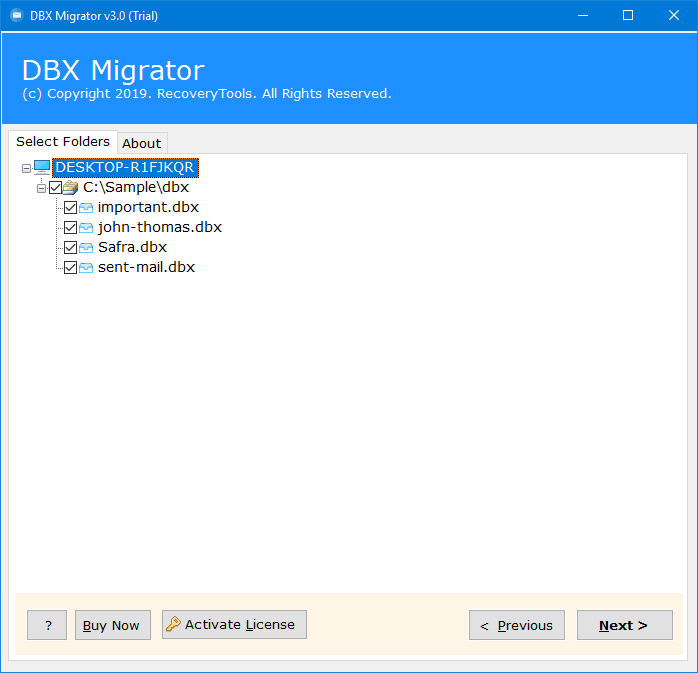Select the sent-mail.dbx file name
The image size is (698, 673).
pos(146,268)
